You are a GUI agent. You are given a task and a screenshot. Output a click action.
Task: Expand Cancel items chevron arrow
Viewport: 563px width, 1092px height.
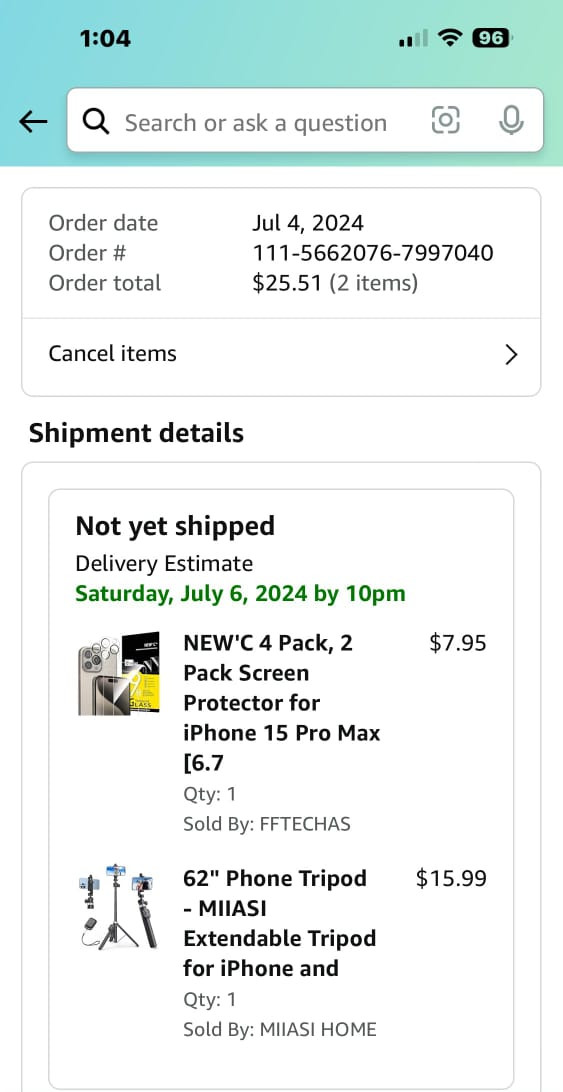[x=511, y=354]
